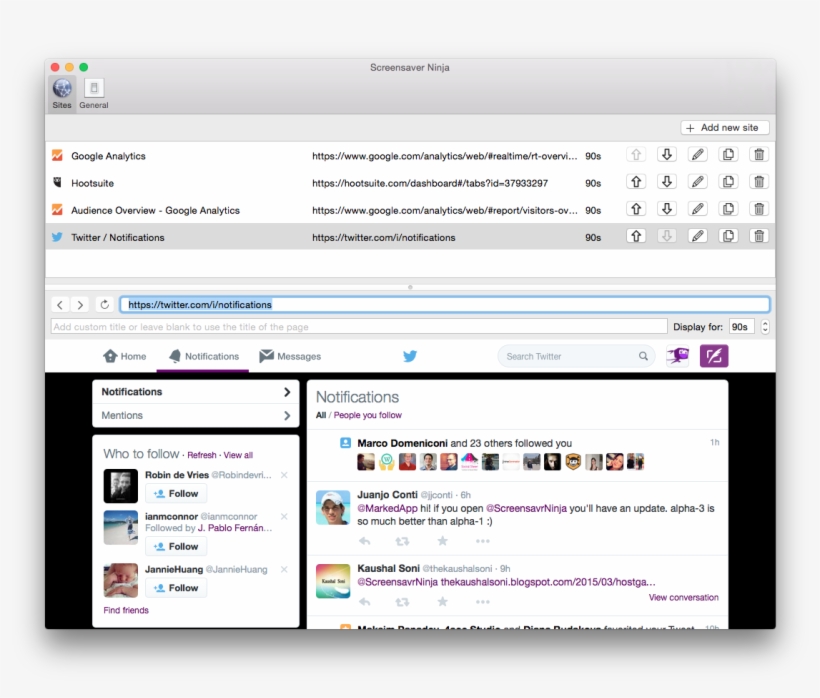Dismiss Robin de Vries suggestion
This screenshot has height=698, width=820.
tap(284, 475)
